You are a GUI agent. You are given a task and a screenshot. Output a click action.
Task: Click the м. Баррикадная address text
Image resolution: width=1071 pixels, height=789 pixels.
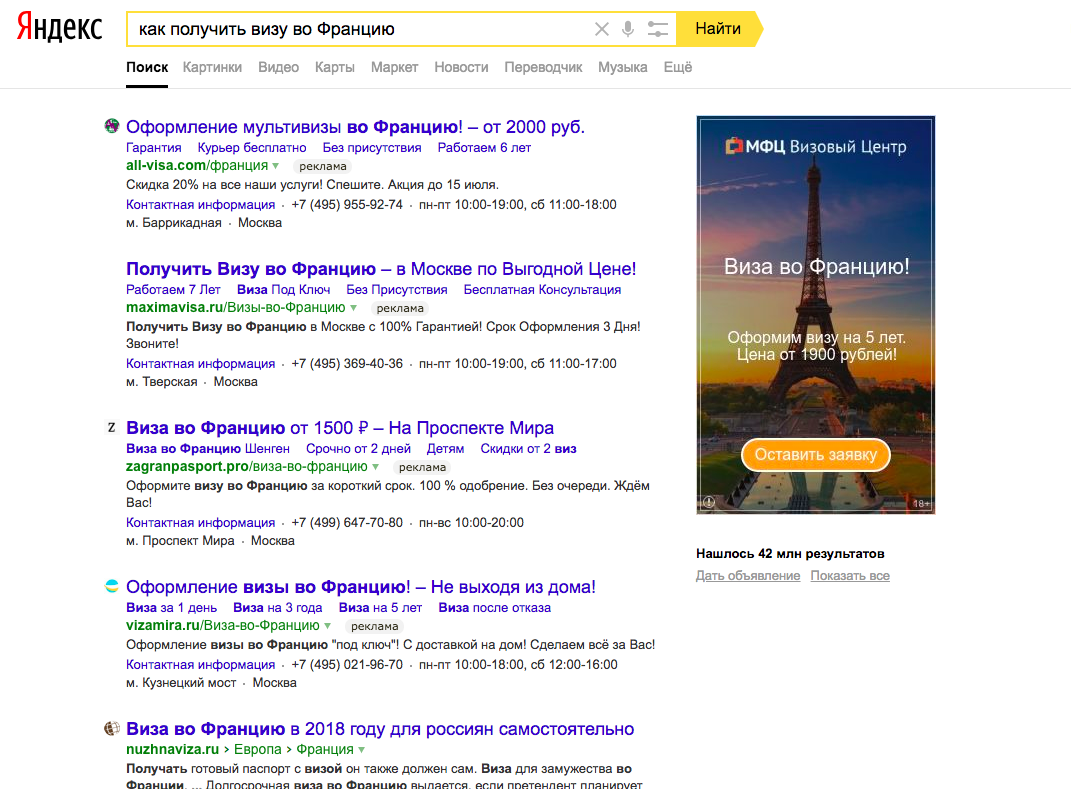(x=173, y=223)
